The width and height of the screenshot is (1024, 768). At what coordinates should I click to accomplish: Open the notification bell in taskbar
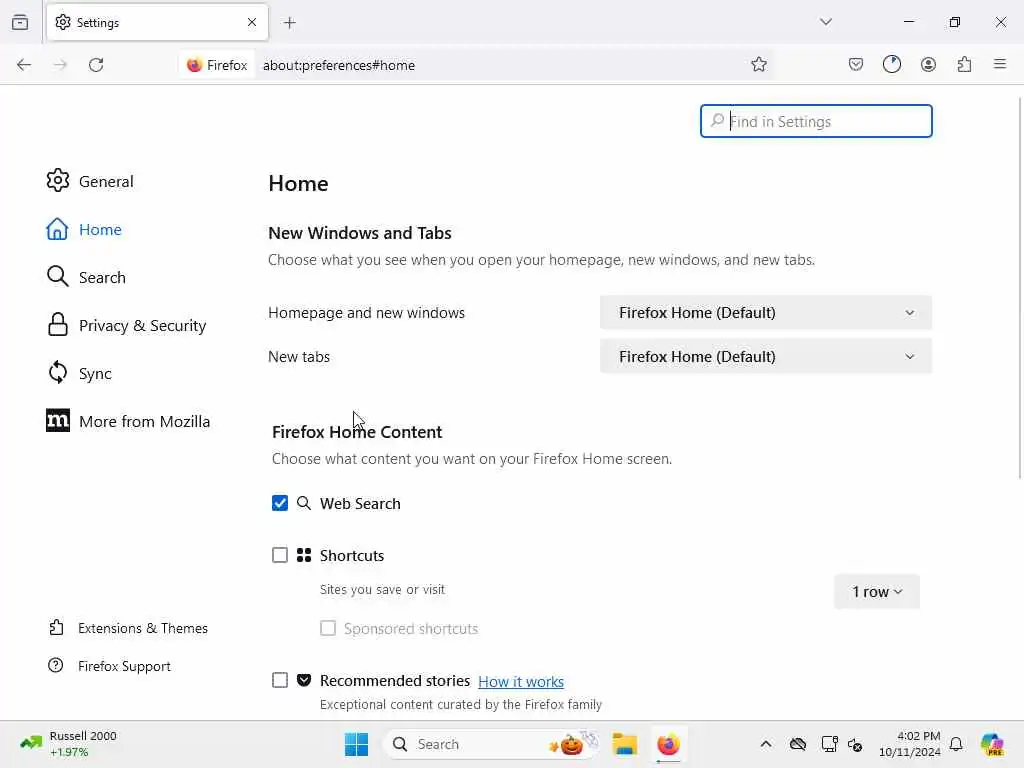tap(956, 744)
